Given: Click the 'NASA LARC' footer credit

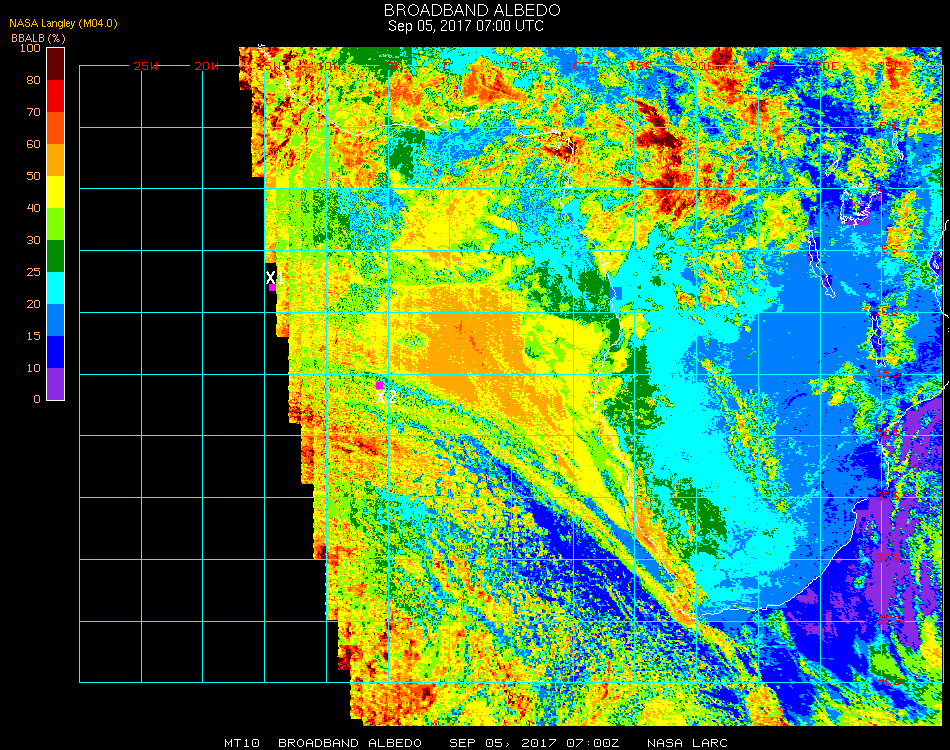Looking at the screenshot, I should point(687,743).
